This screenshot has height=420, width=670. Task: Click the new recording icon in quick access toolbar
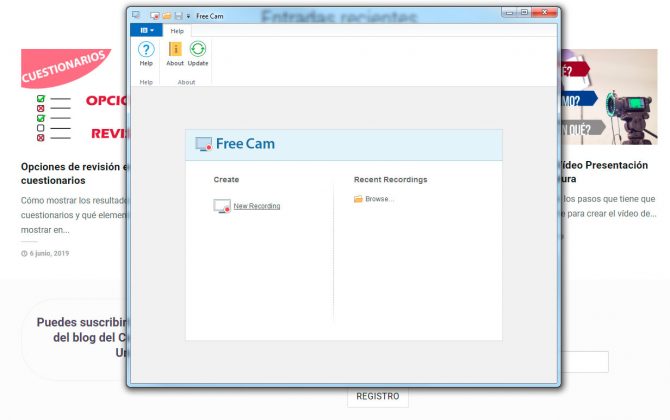point(155,16)
